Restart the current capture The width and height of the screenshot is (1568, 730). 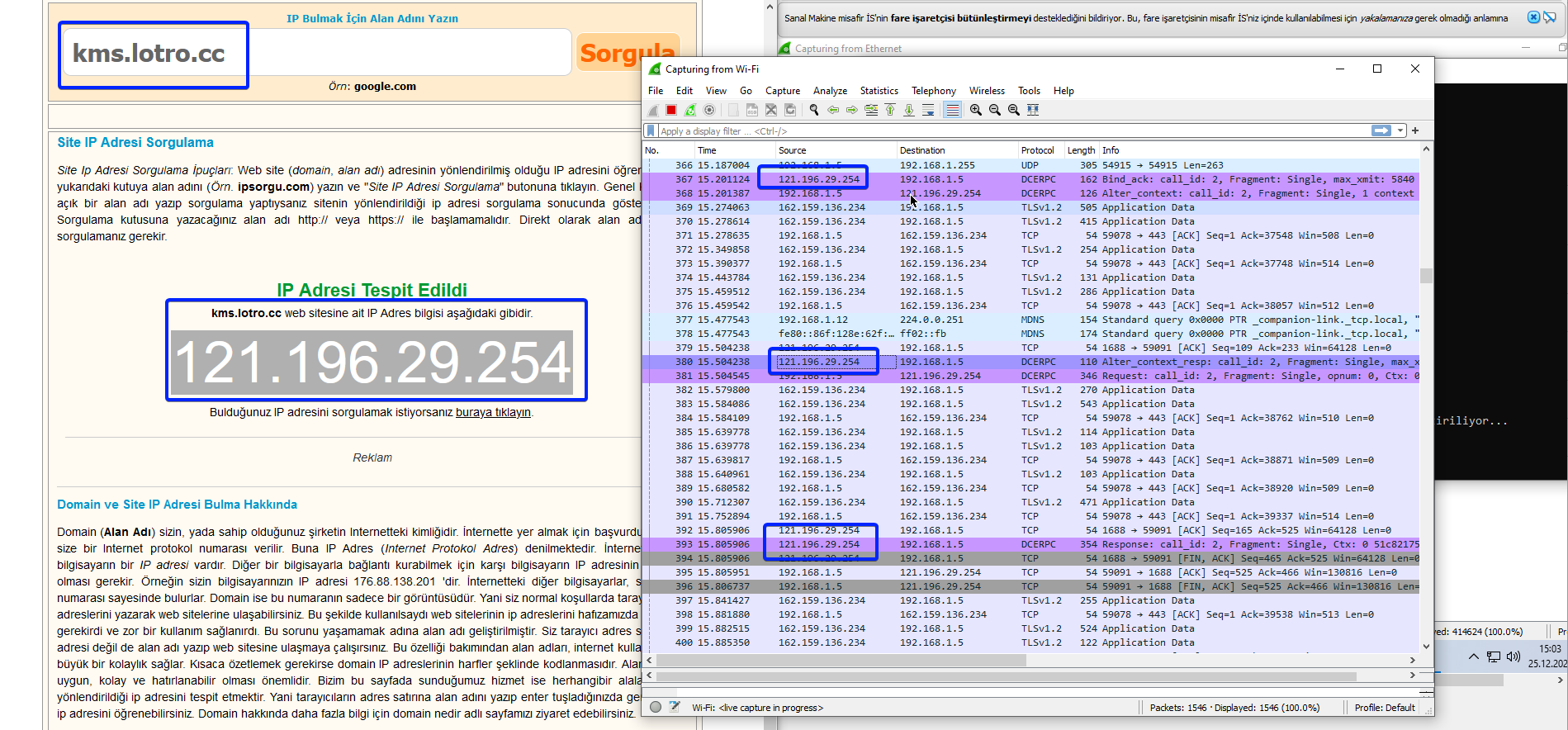pyautogui.click(x=690, y=110)
